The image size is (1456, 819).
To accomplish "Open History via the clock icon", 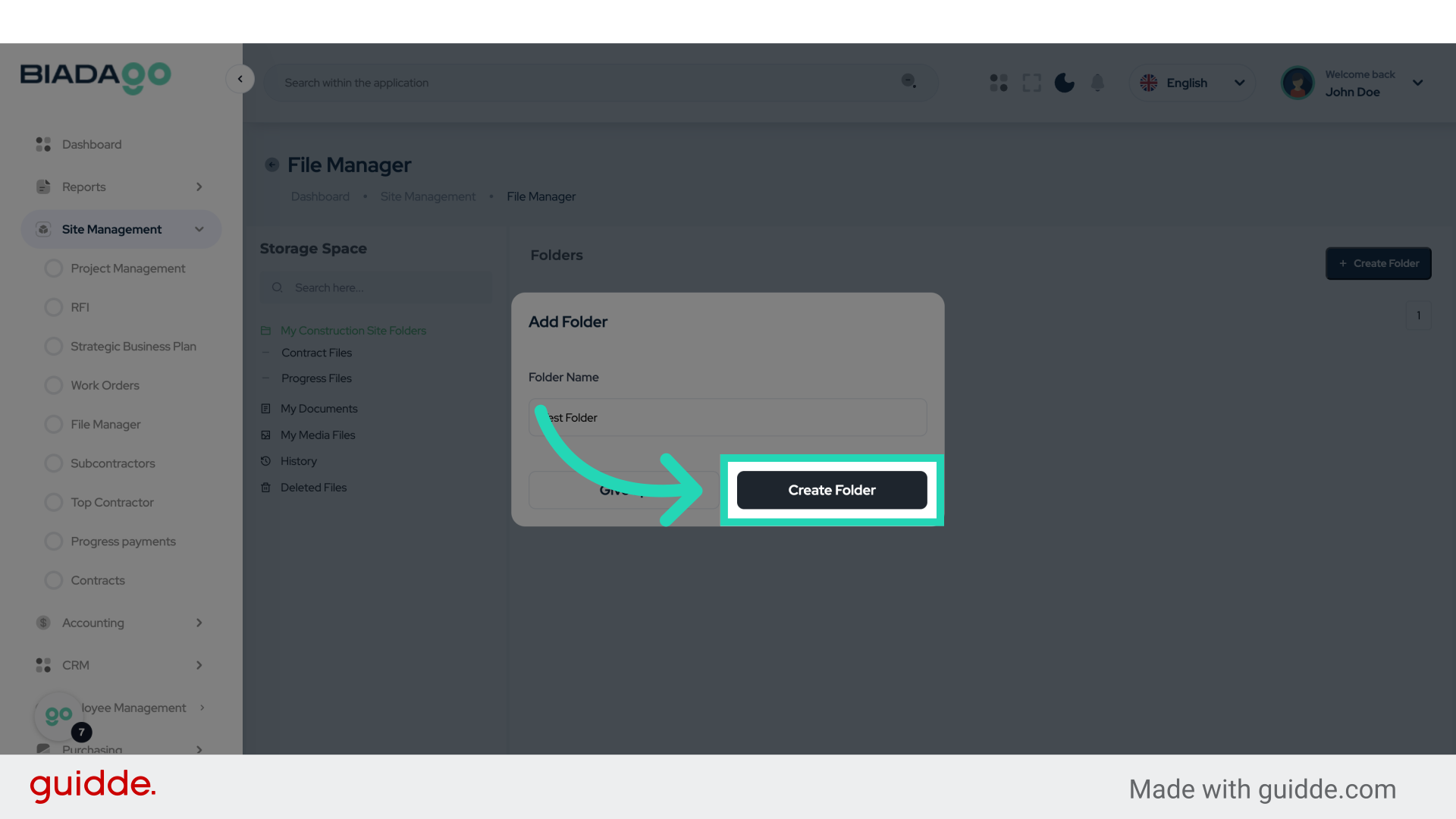I will click(x=265, y=460).
